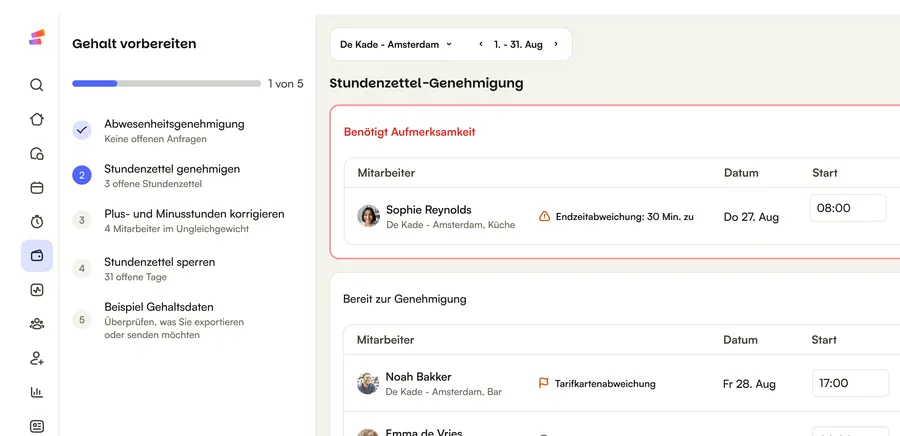Click the blue step 2 circle

pyautogui.click(x=82, y=176)
